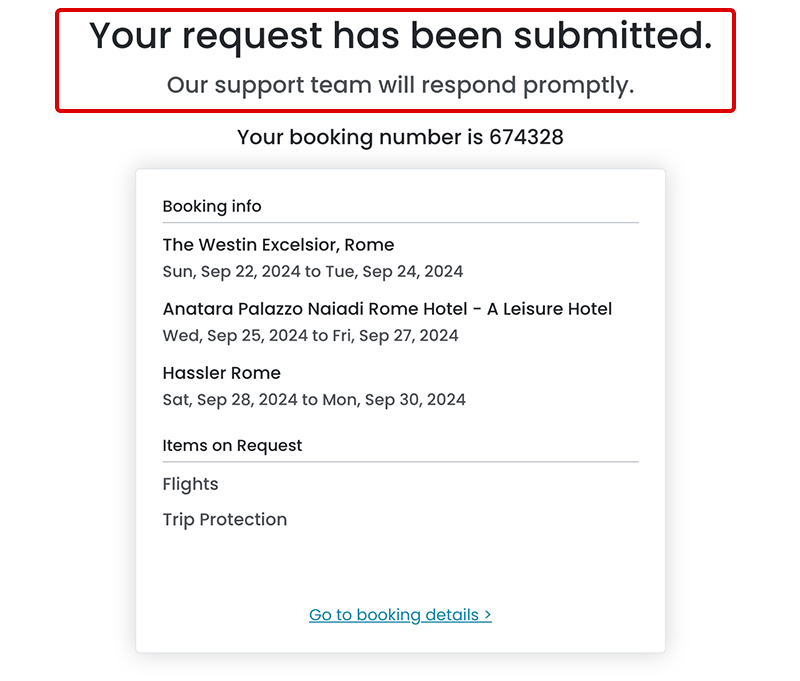Select the Flights request item
Viewport: 800px width, 681px height.
coord(190,484)
